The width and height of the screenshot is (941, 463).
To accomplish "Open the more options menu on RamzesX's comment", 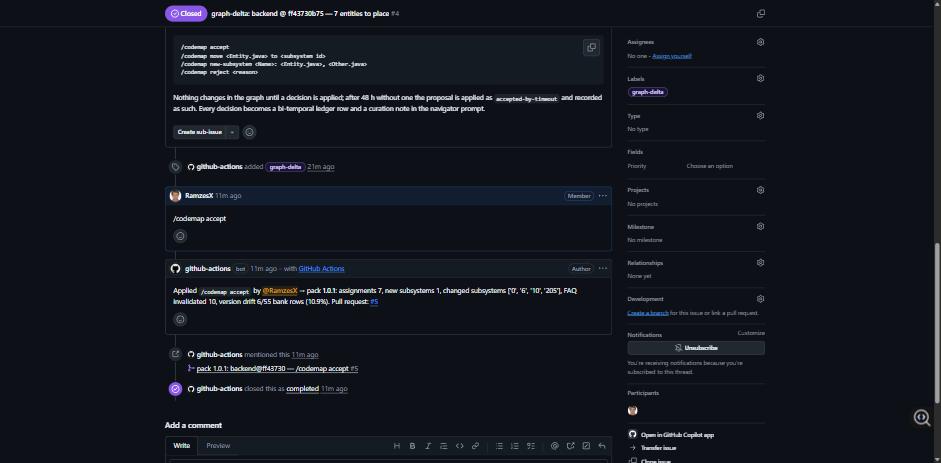I will pos(603,196).
